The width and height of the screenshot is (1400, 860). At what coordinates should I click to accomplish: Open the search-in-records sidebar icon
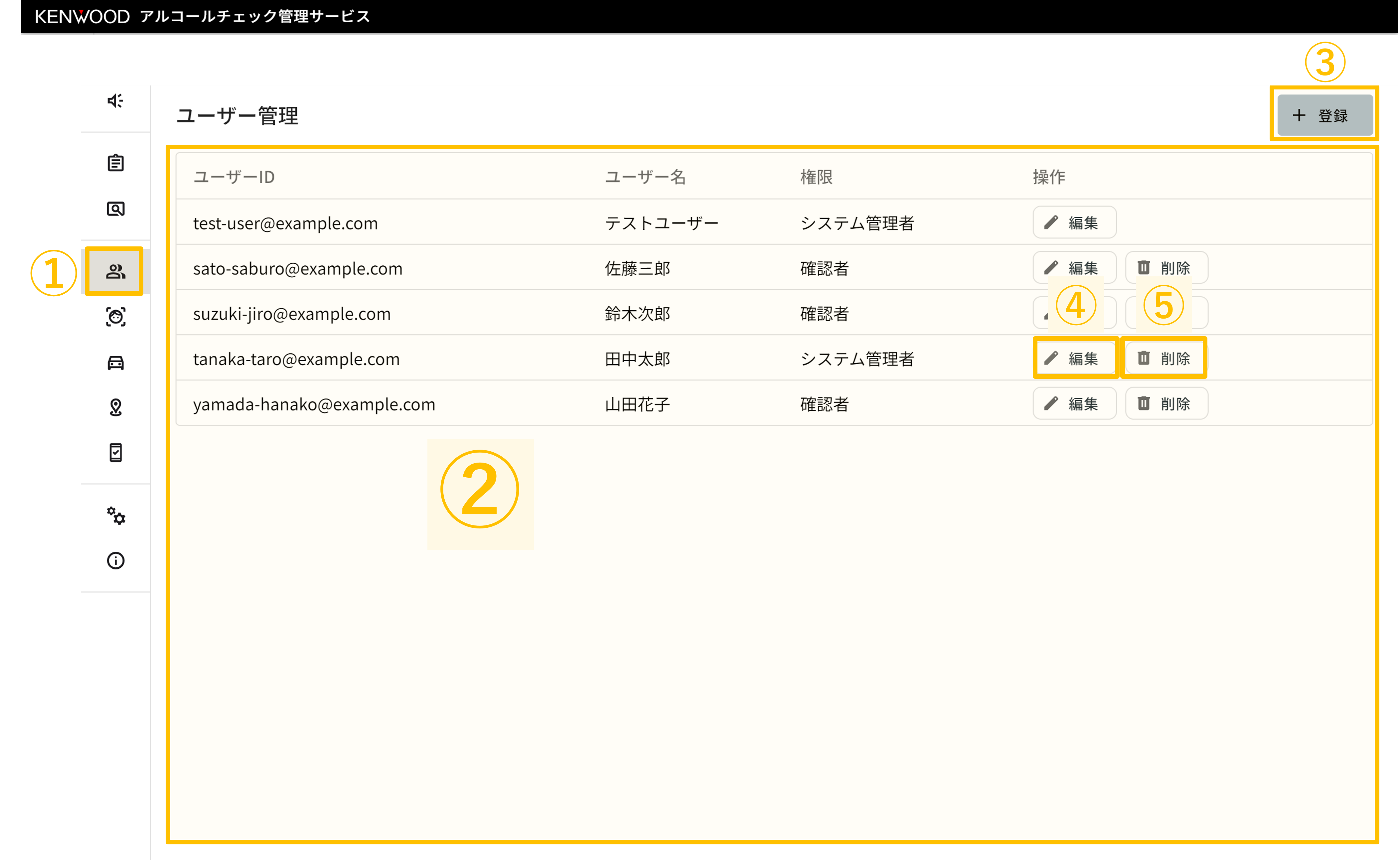point(115,209)
